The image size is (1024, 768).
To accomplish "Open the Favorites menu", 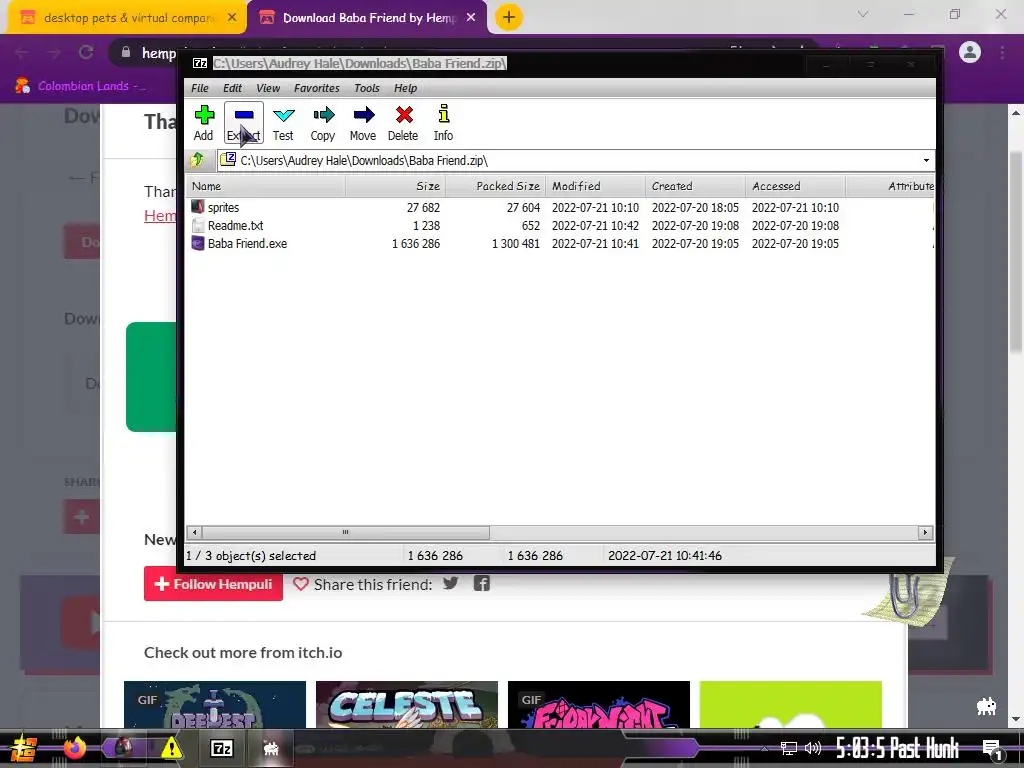I will coord(317,88).
